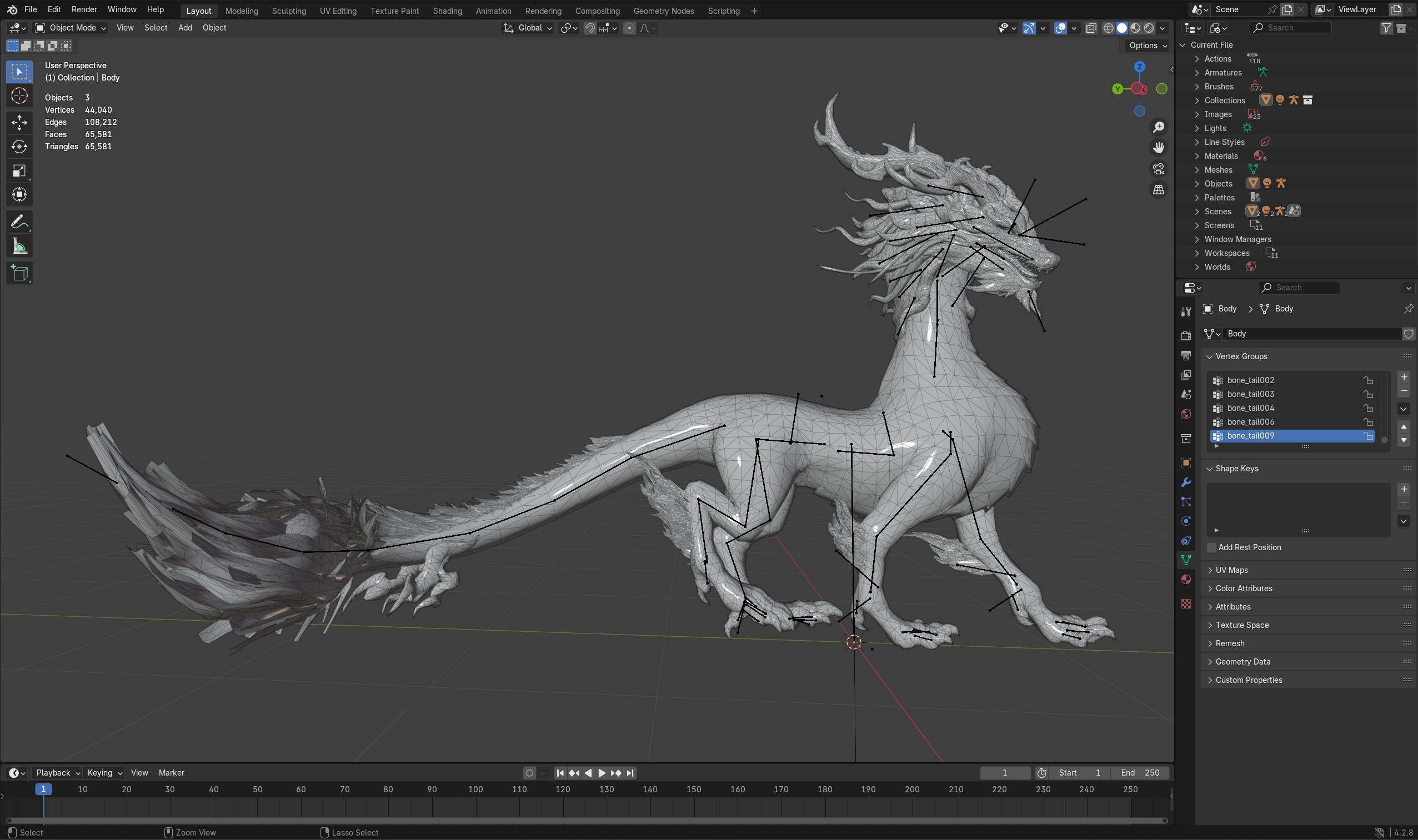Expand the Materials entry in outliner
This screenshot has width=1418, height=840.
tap(1196, 156)
